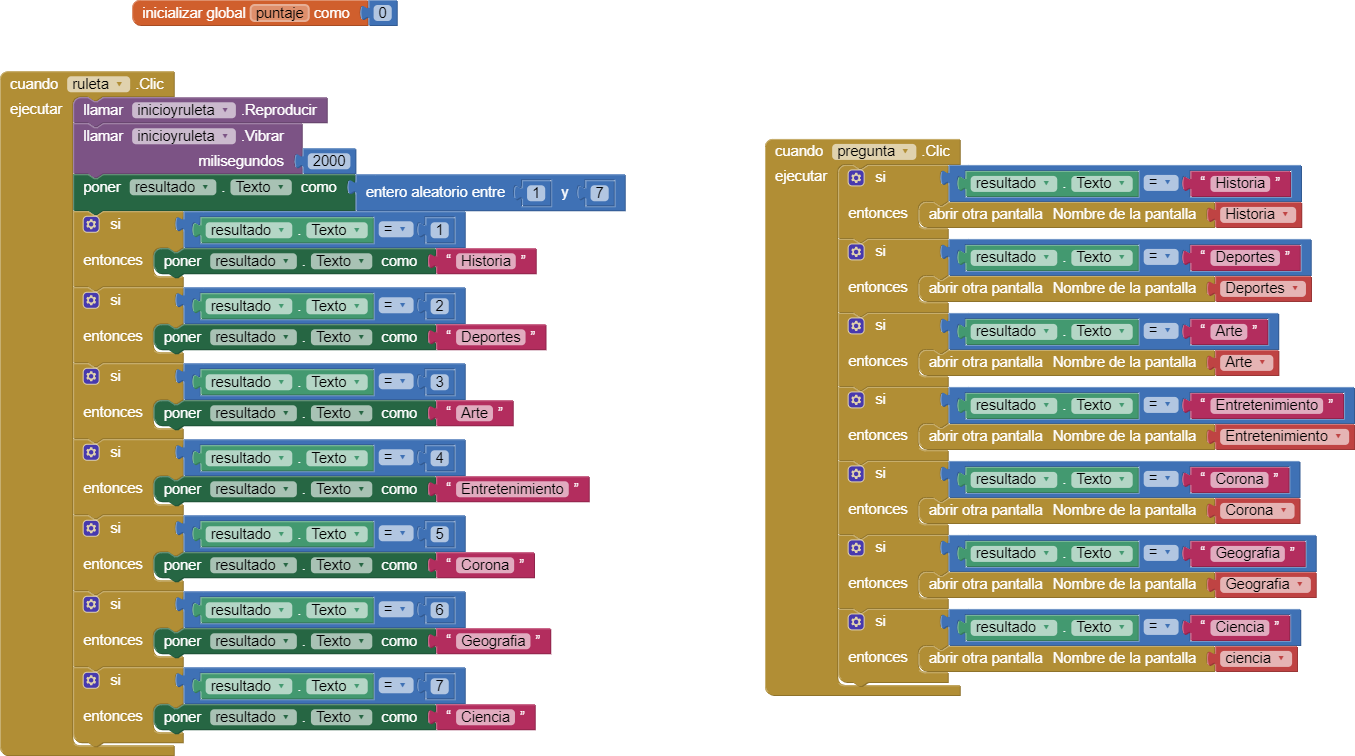Open Deportes screen name dropdown

pos(1263,288)
